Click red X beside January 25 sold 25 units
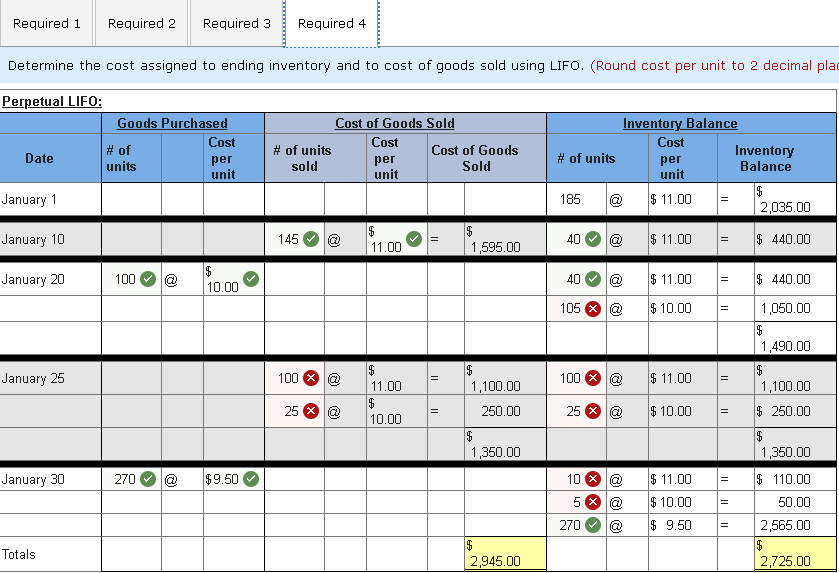 pos(311,411)
